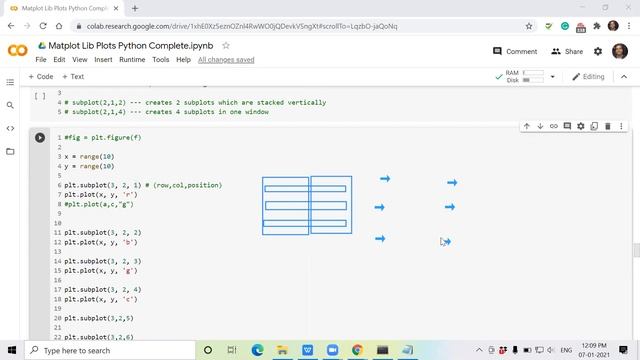Collapse the header with the chevron up arrow
The image size is (640, 360).
pos(624,76)
